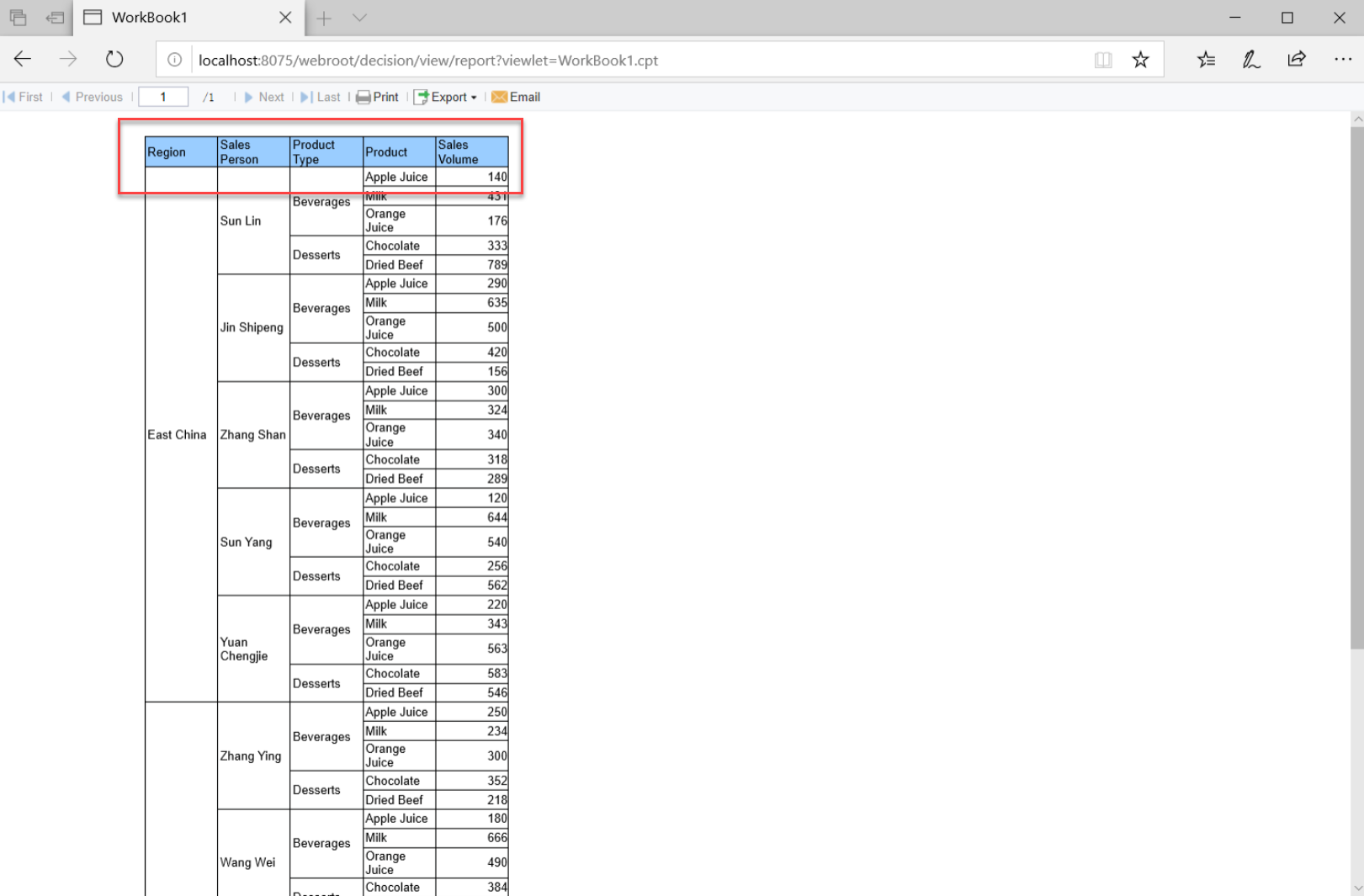Click the Region column header
The width and height of the screenshot is (1364, 896).
pos(181,152)
